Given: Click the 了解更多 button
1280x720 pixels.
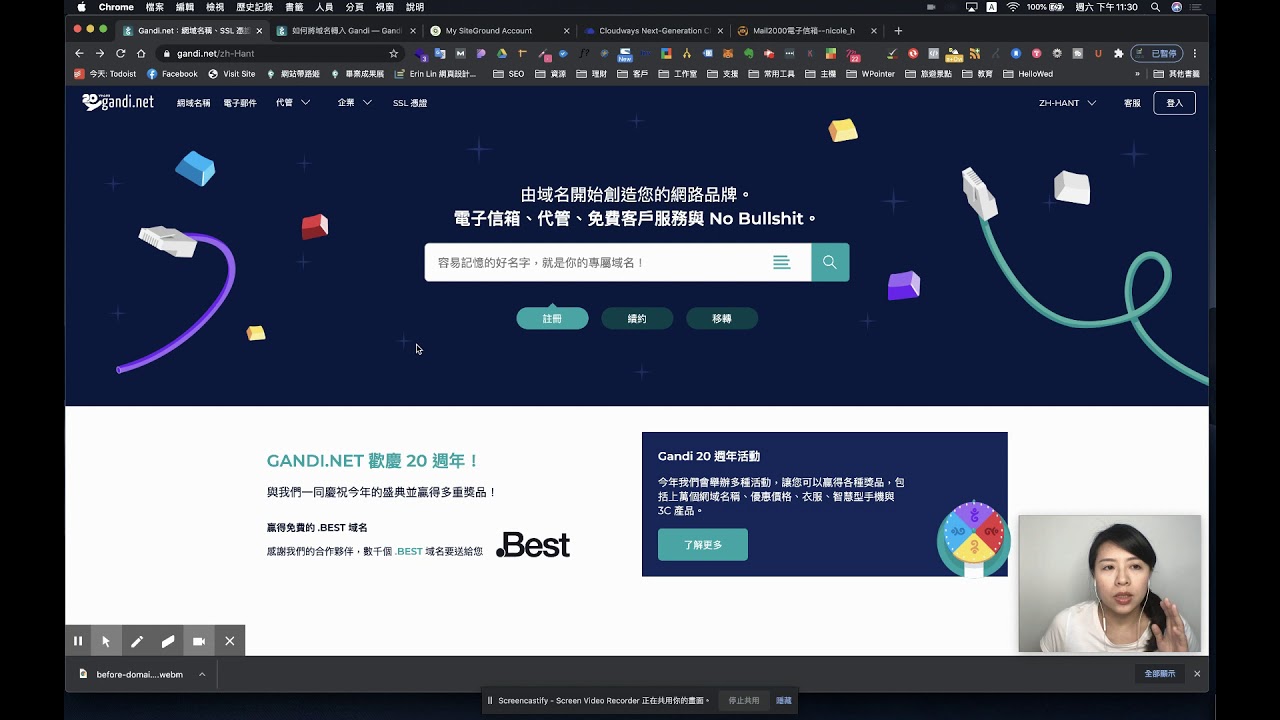Looking at the screenshot, I should point(703,545).
